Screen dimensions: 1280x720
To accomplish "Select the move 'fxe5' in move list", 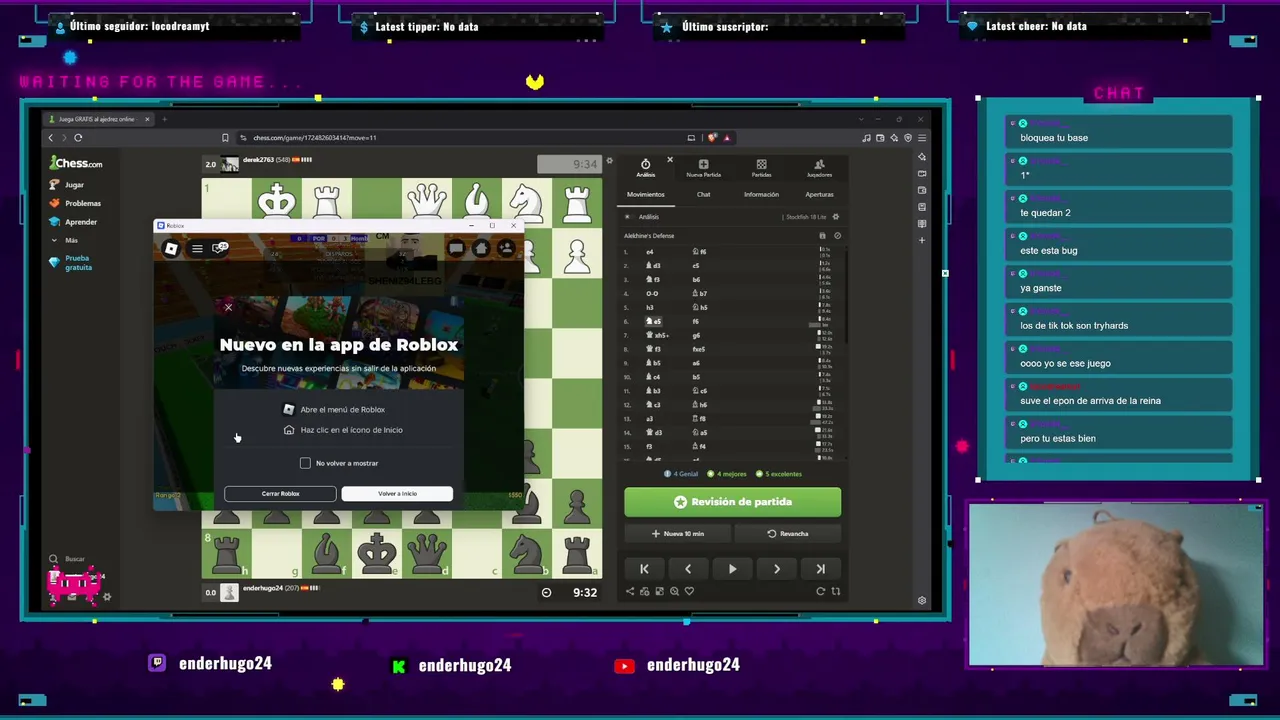I will [699, 349].
